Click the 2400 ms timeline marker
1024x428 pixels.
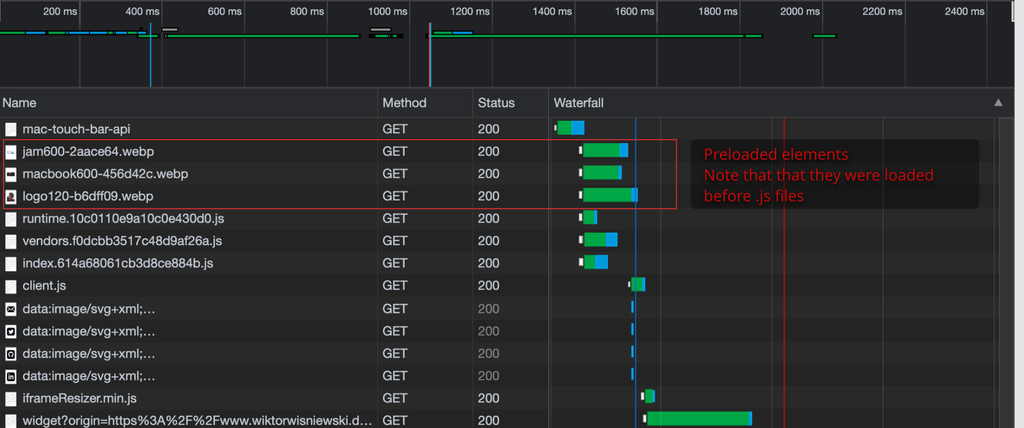pyautogui.click(x=964, y=11)
